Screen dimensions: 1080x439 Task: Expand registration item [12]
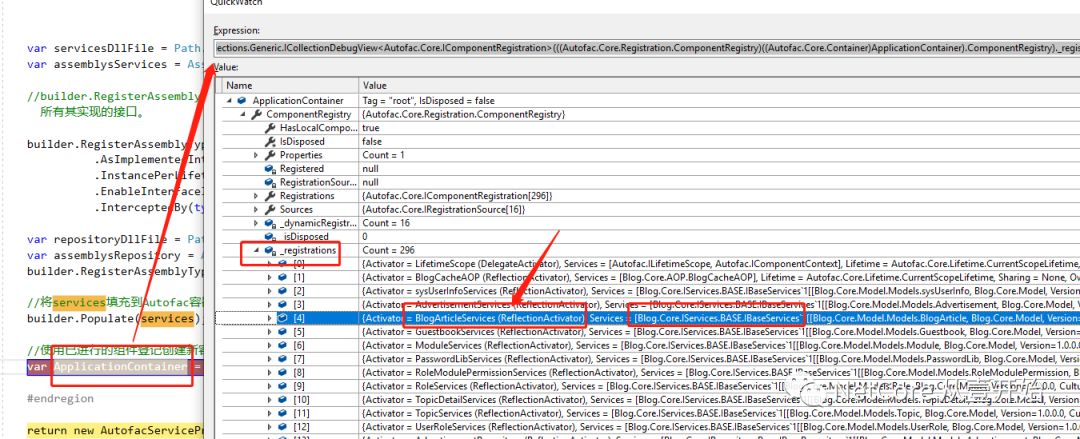point(270,427)
